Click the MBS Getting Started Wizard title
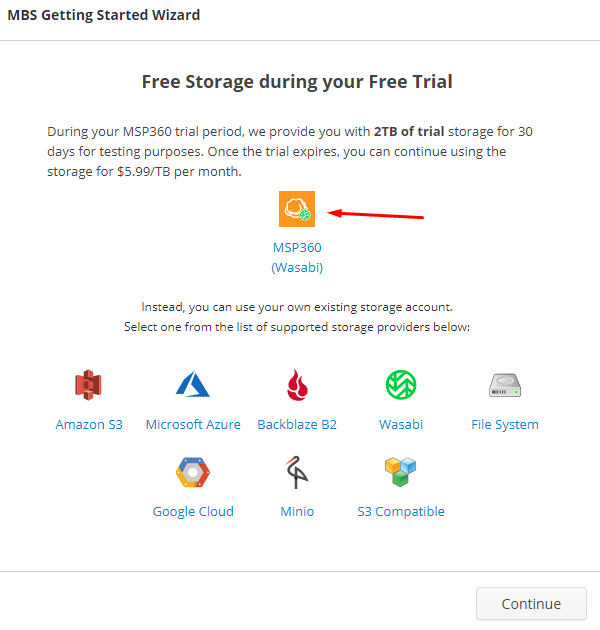 click(x=104, y=15)
